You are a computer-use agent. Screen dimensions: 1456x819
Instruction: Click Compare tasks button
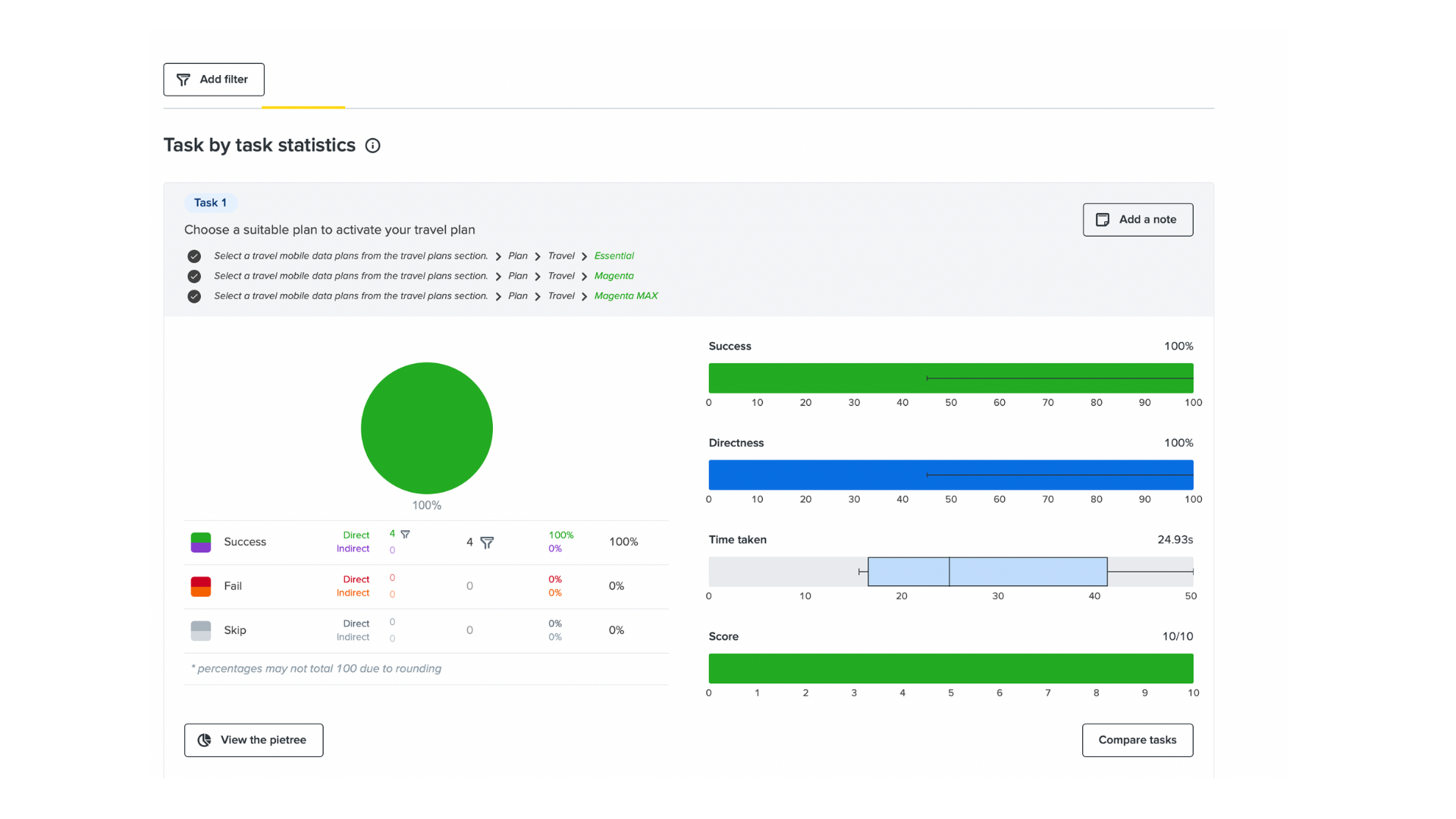click(x=1137, y=740)
